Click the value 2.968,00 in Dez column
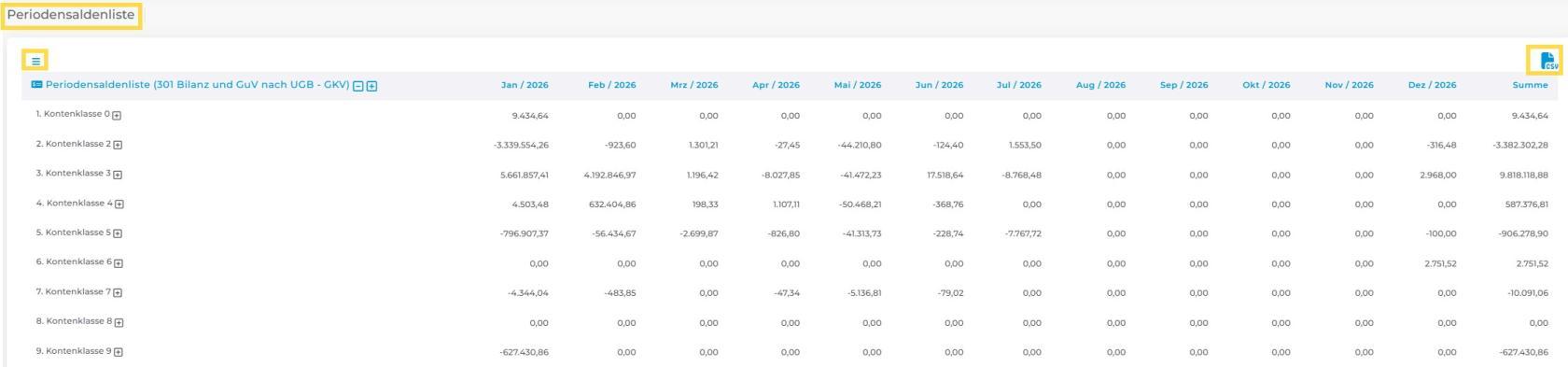1568x367 pixels. click(x=1438, y=175)
